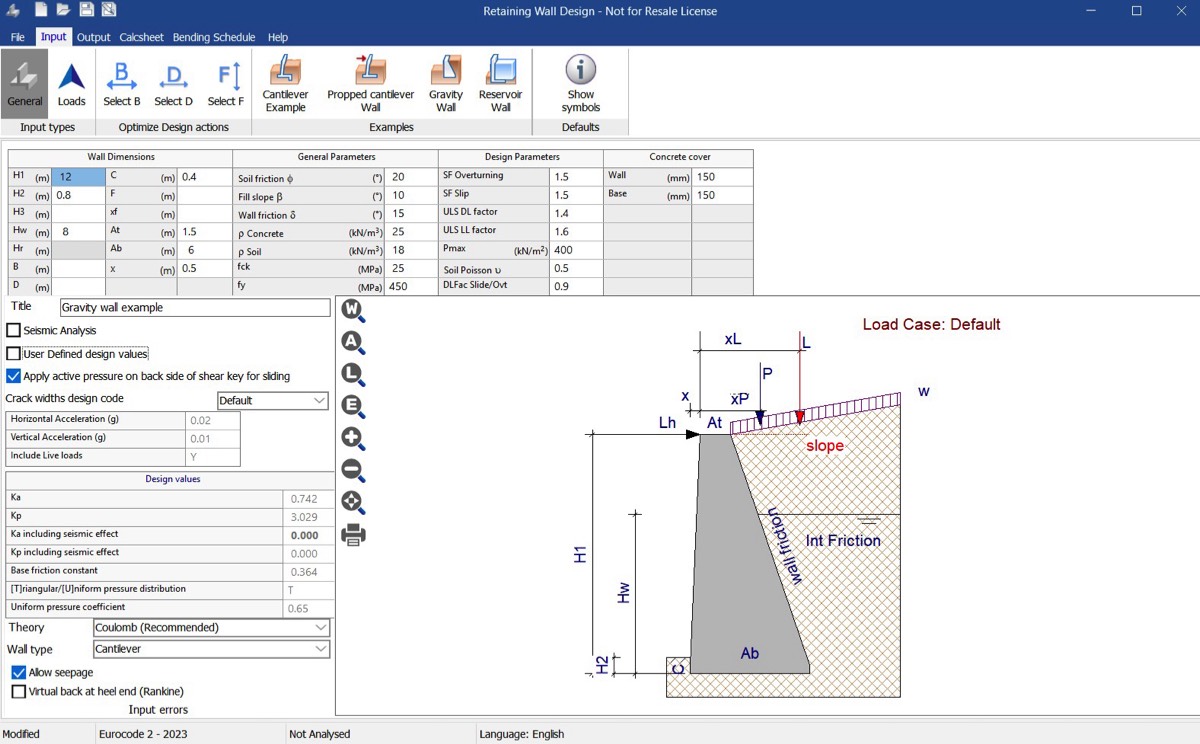Viewport: 1200px width, 744px height.
Task: Click the zoom out magnifier icon
Action: (x=353, y=471)
